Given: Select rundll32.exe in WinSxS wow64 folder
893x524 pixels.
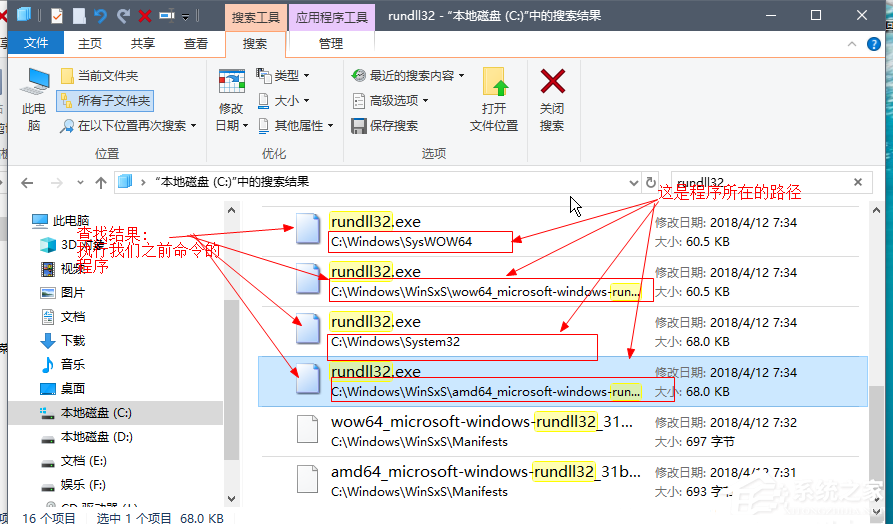Looking at the screenshot, I should coord(563,281).
